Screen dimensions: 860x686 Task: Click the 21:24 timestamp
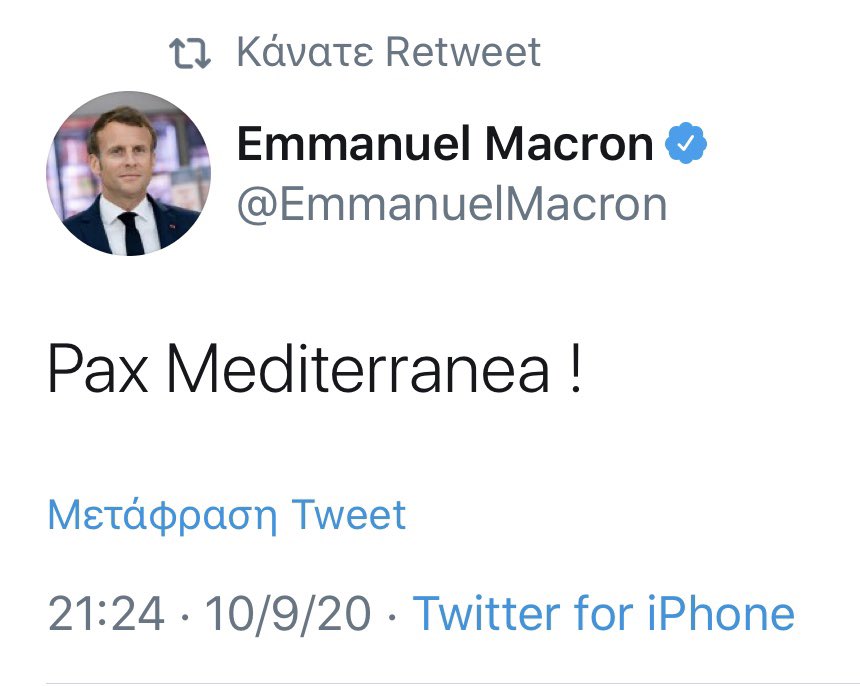coord(105,612)
